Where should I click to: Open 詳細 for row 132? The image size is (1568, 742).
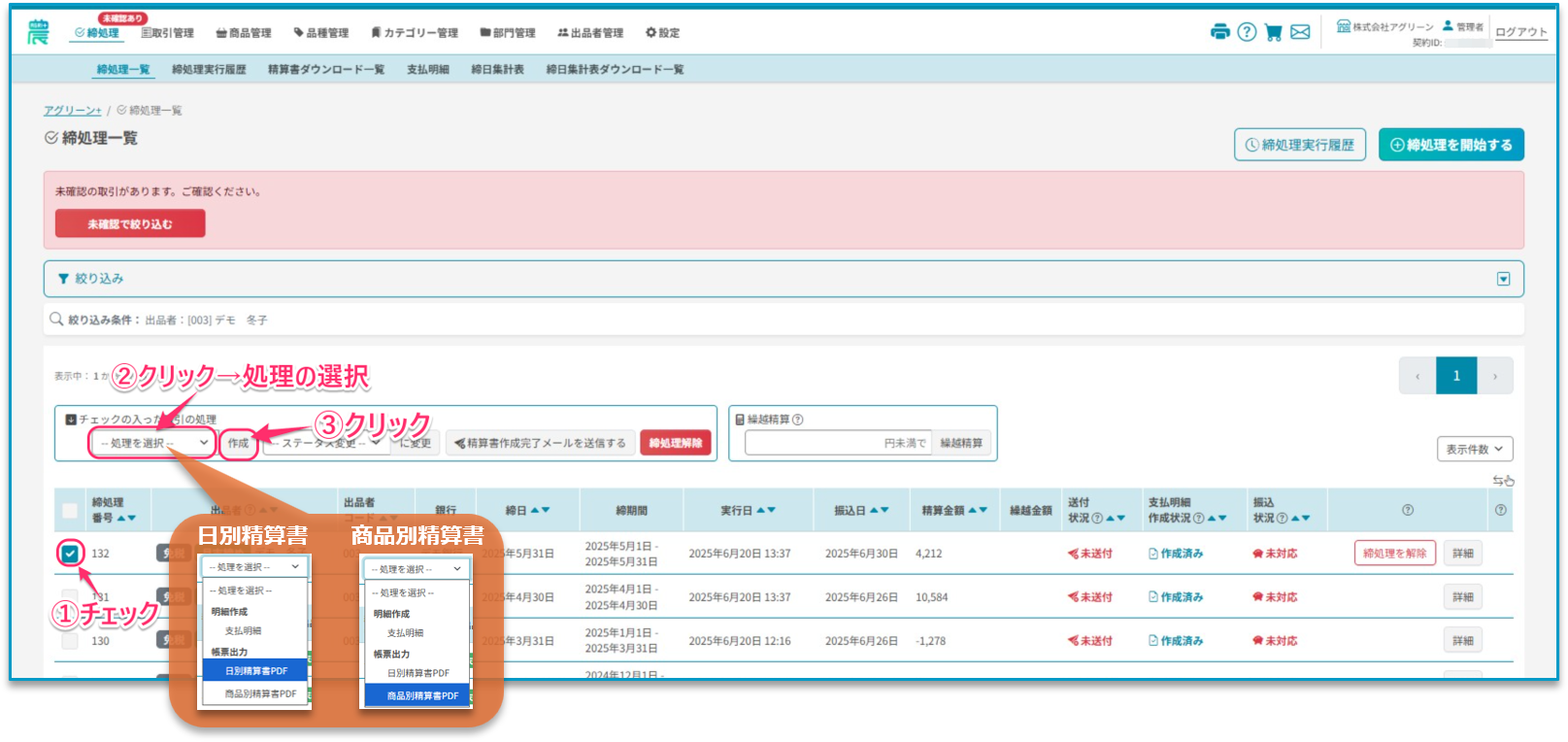(x=1463, y=554)
